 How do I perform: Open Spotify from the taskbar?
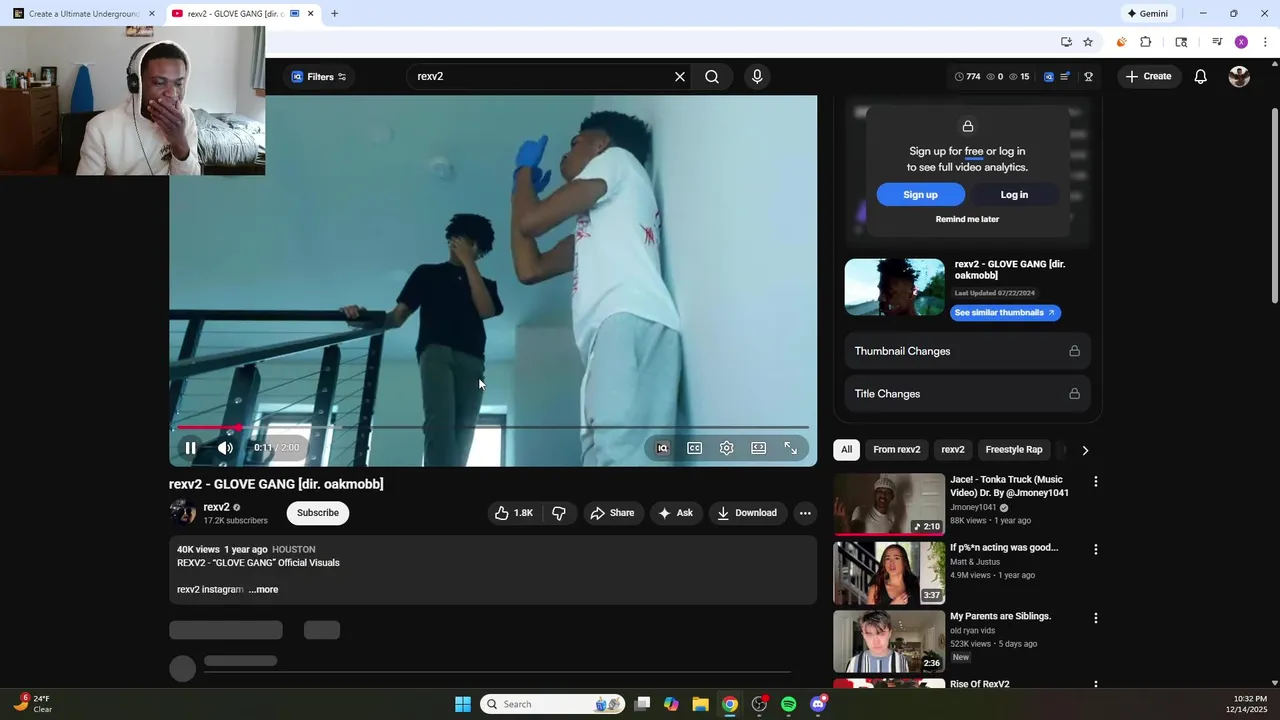[788, 704]
